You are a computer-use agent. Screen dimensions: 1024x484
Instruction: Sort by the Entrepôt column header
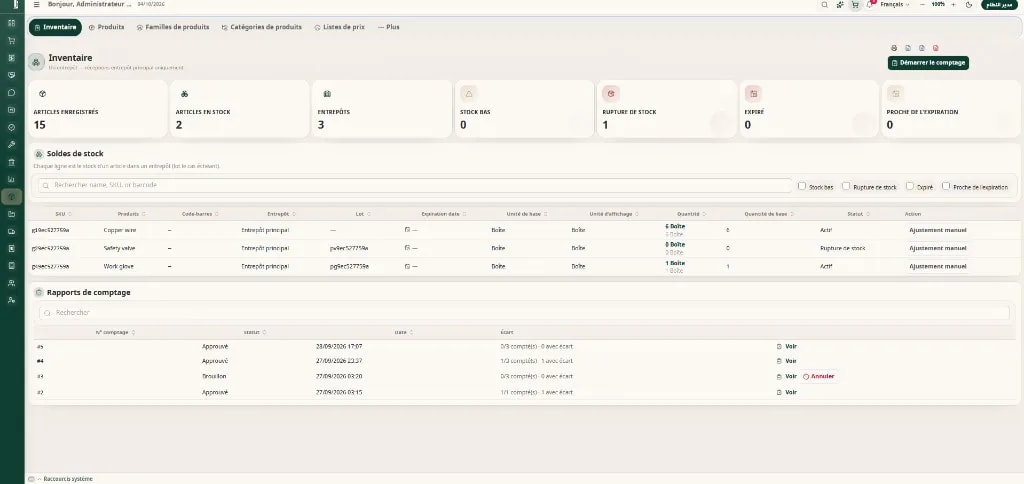(x=281, y=214)
